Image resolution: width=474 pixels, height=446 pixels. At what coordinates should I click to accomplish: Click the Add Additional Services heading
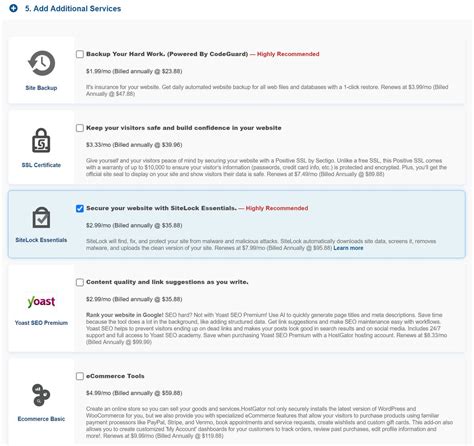73,9
